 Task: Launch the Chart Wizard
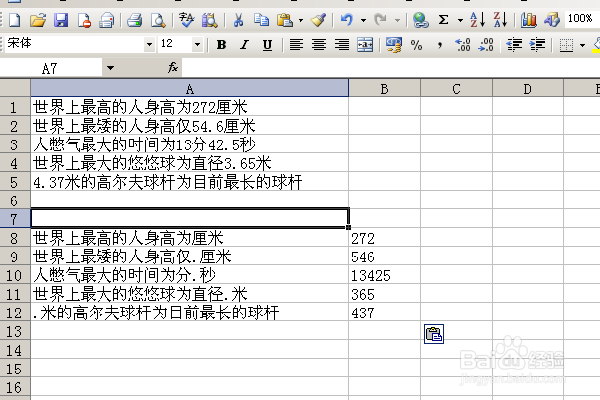coord(528,20)
